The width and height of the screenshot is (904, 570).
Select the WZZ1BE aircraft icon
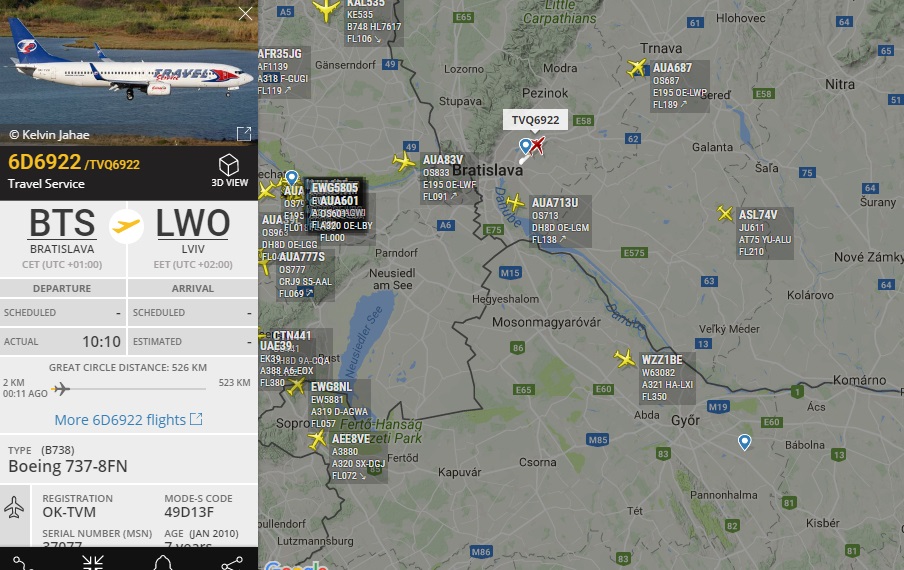pyautogui.click(x=624, y=358)
